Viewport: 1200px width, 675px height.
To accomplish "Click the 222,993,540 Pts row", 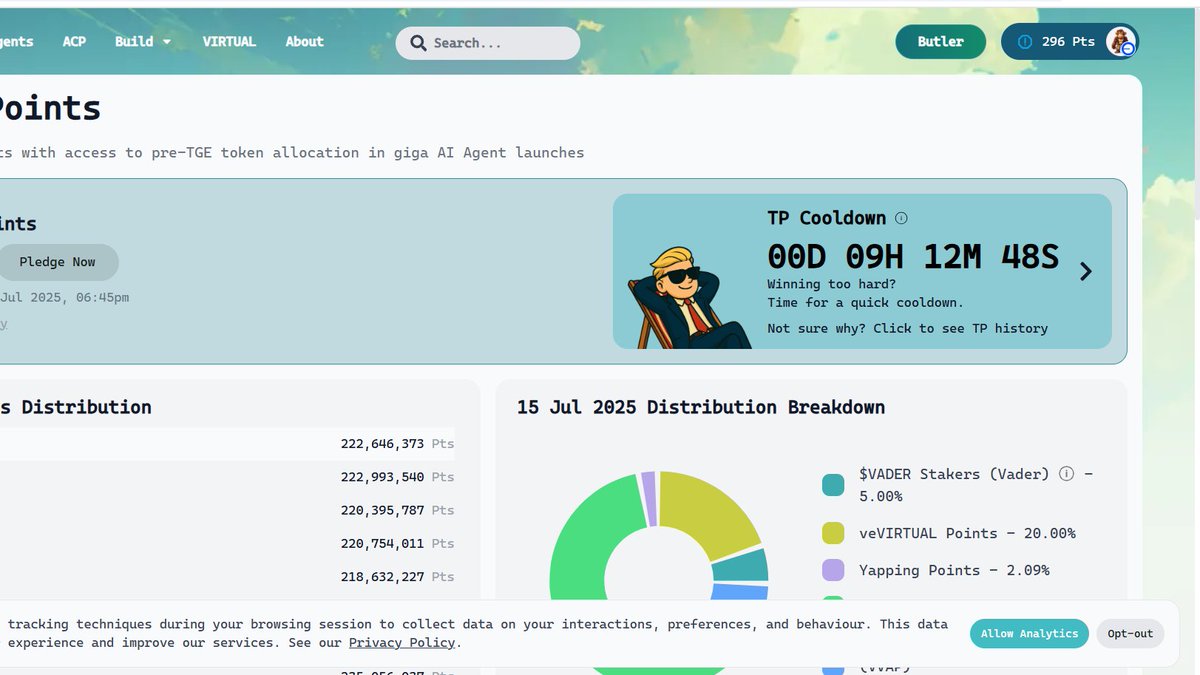I will [227, 477].
